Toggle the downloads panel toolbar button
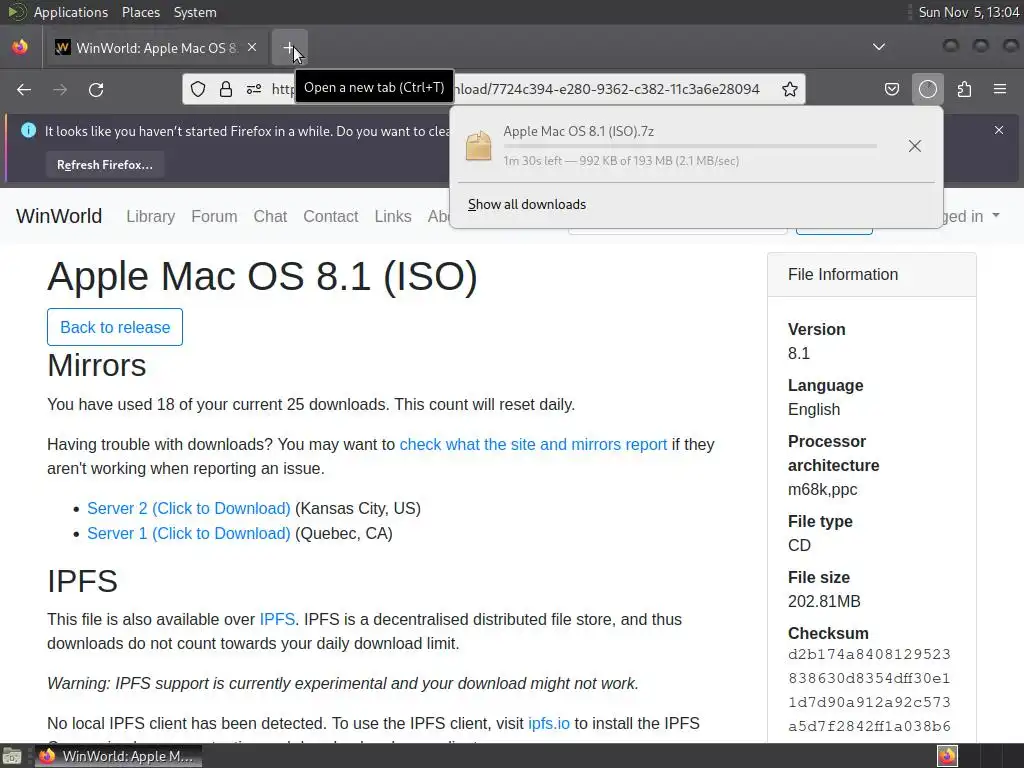This screenshot has height=768, width=1024. tap(928, 89)
